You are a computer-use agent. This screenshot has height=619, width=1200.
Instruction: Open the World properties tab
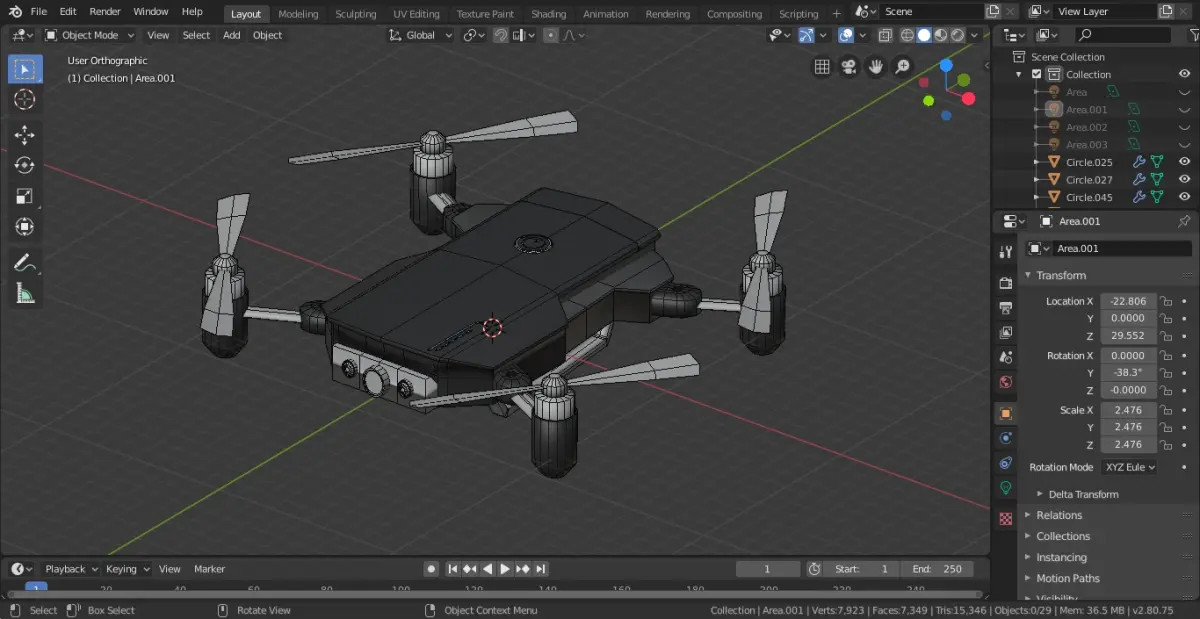1006,382
